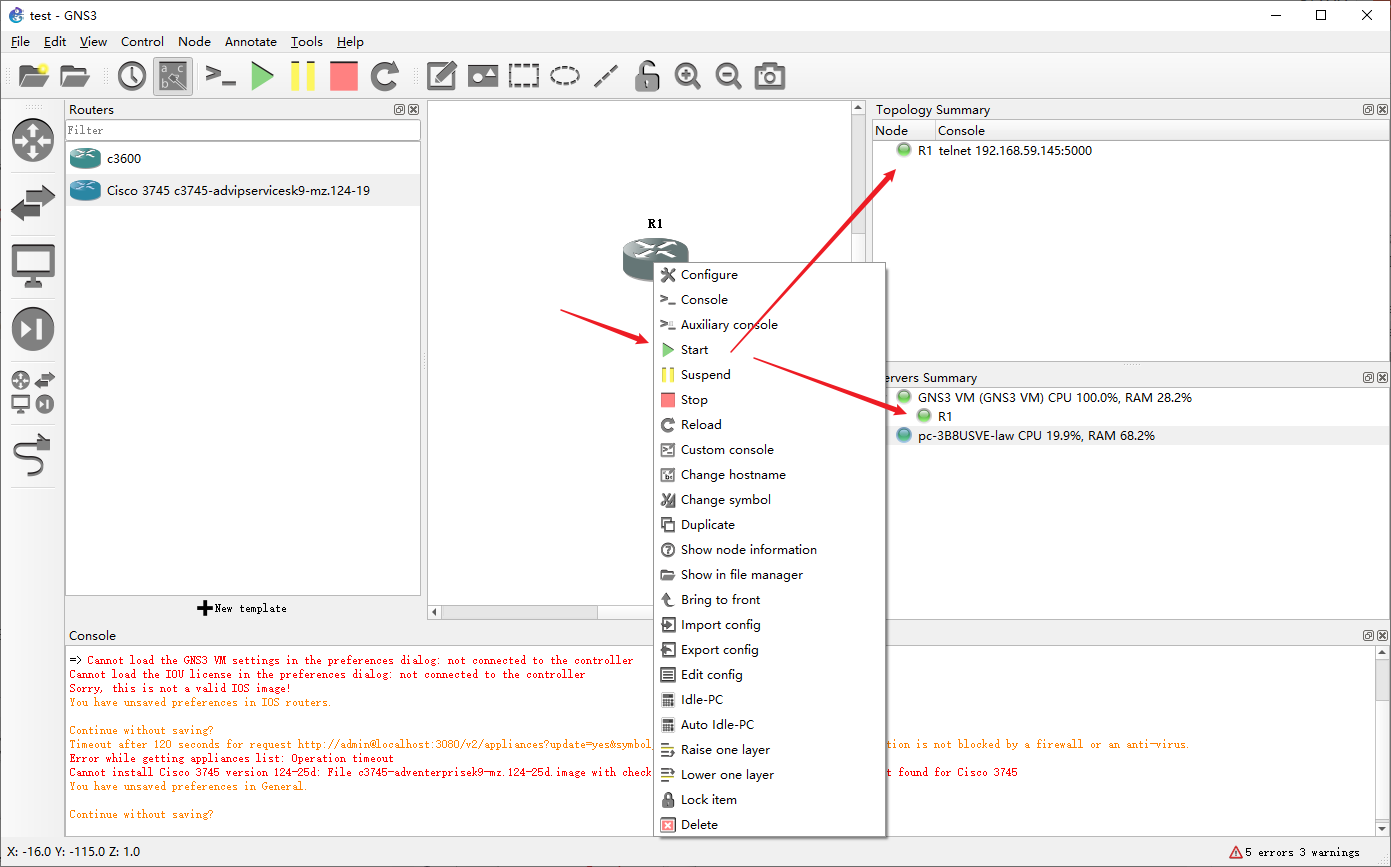Choose Duplicate from the context menu
This screenshot has width=1391, height=867.
pyautogui.click(x=769, y=525)
